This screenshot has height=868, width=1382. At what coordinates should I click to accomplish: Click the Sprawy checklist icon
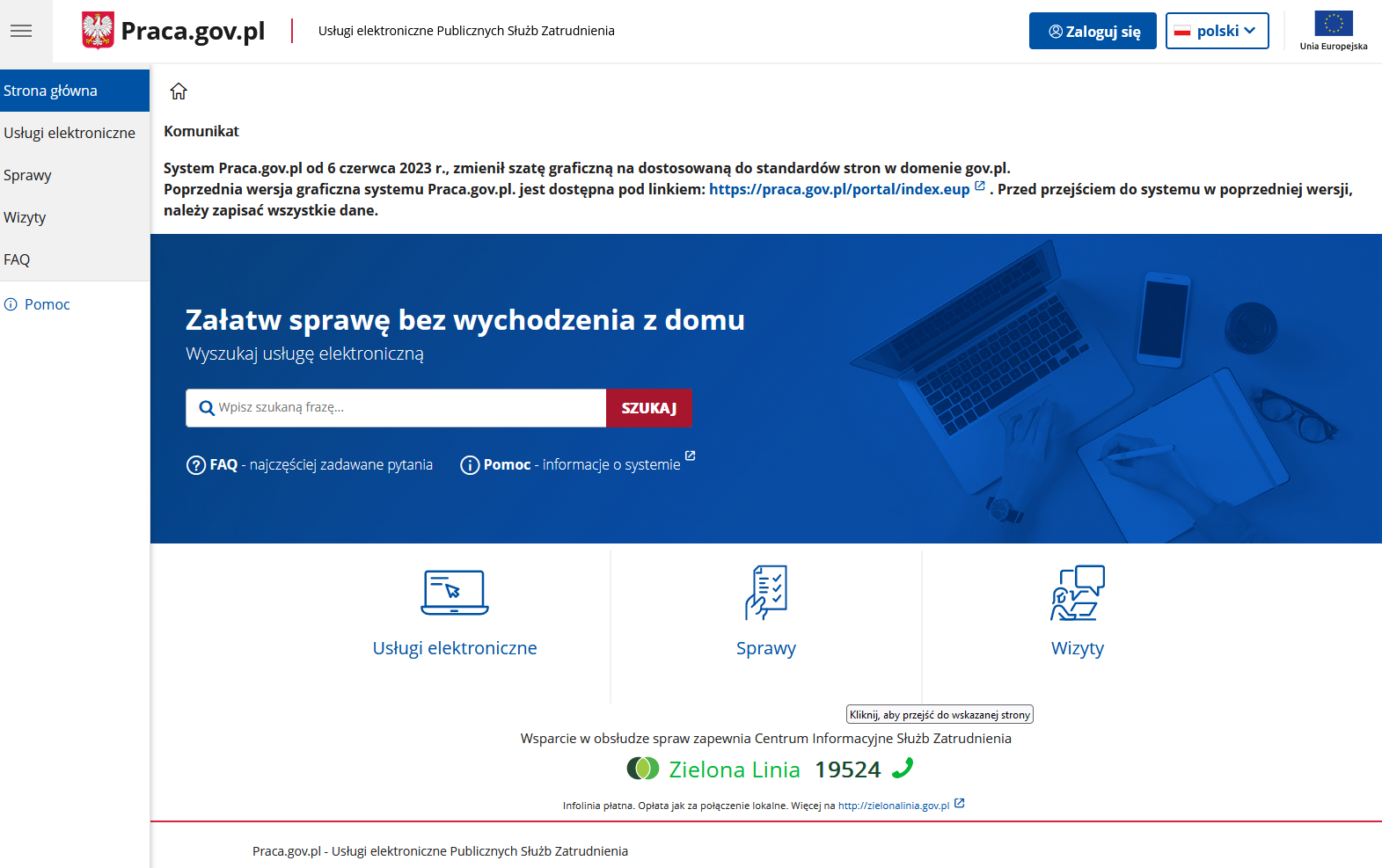pos(766,592)
